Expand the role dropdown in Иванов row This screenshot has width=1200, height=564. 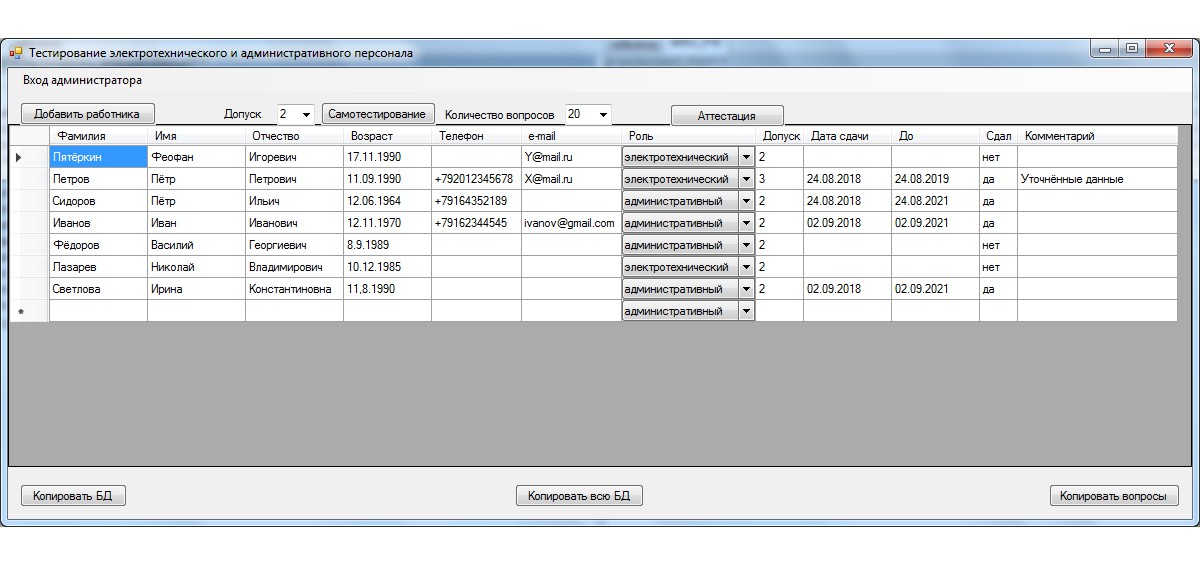[746, 223]
